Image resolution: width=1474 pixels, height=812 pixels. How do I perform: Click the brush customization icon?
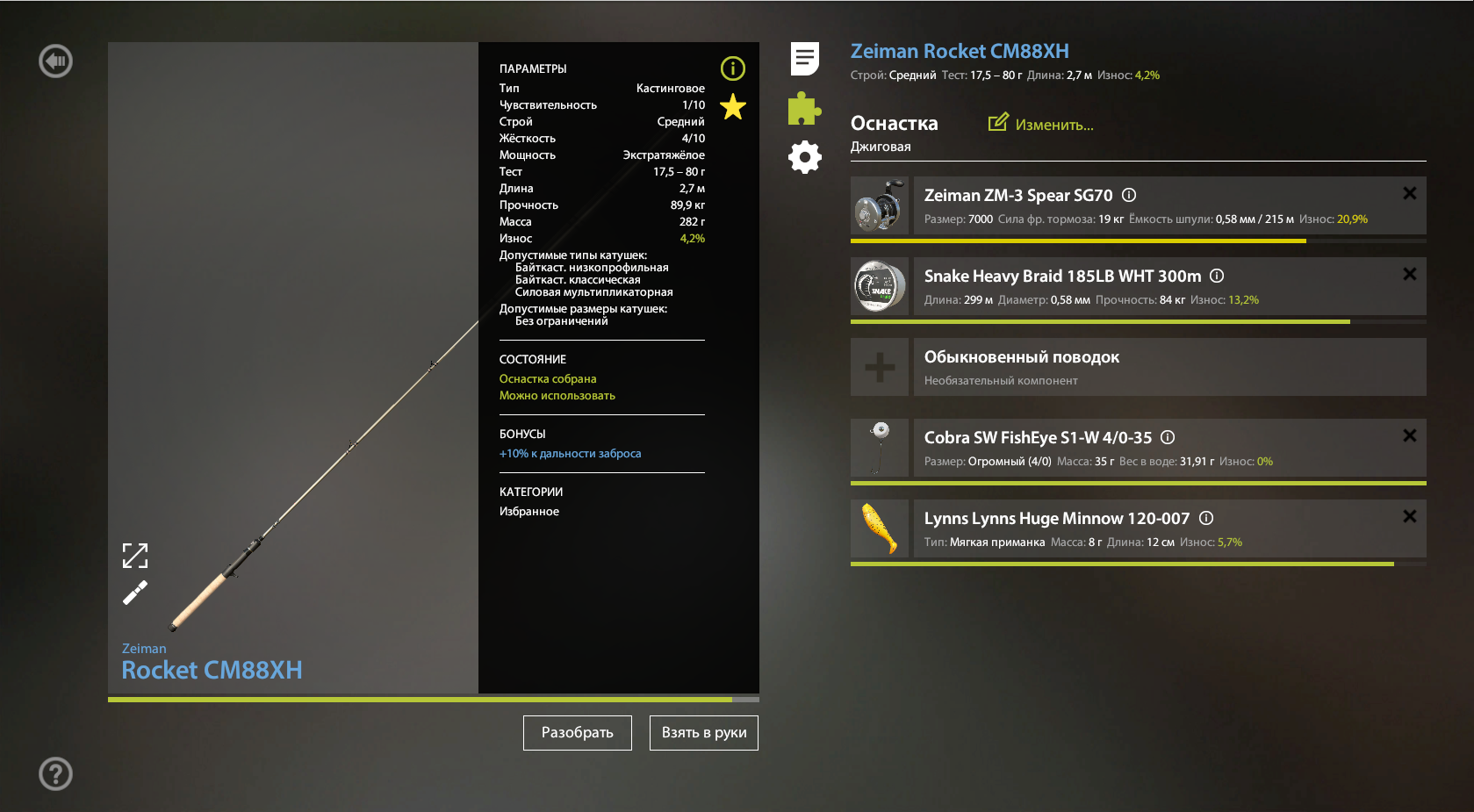click(x=135, y=593)
